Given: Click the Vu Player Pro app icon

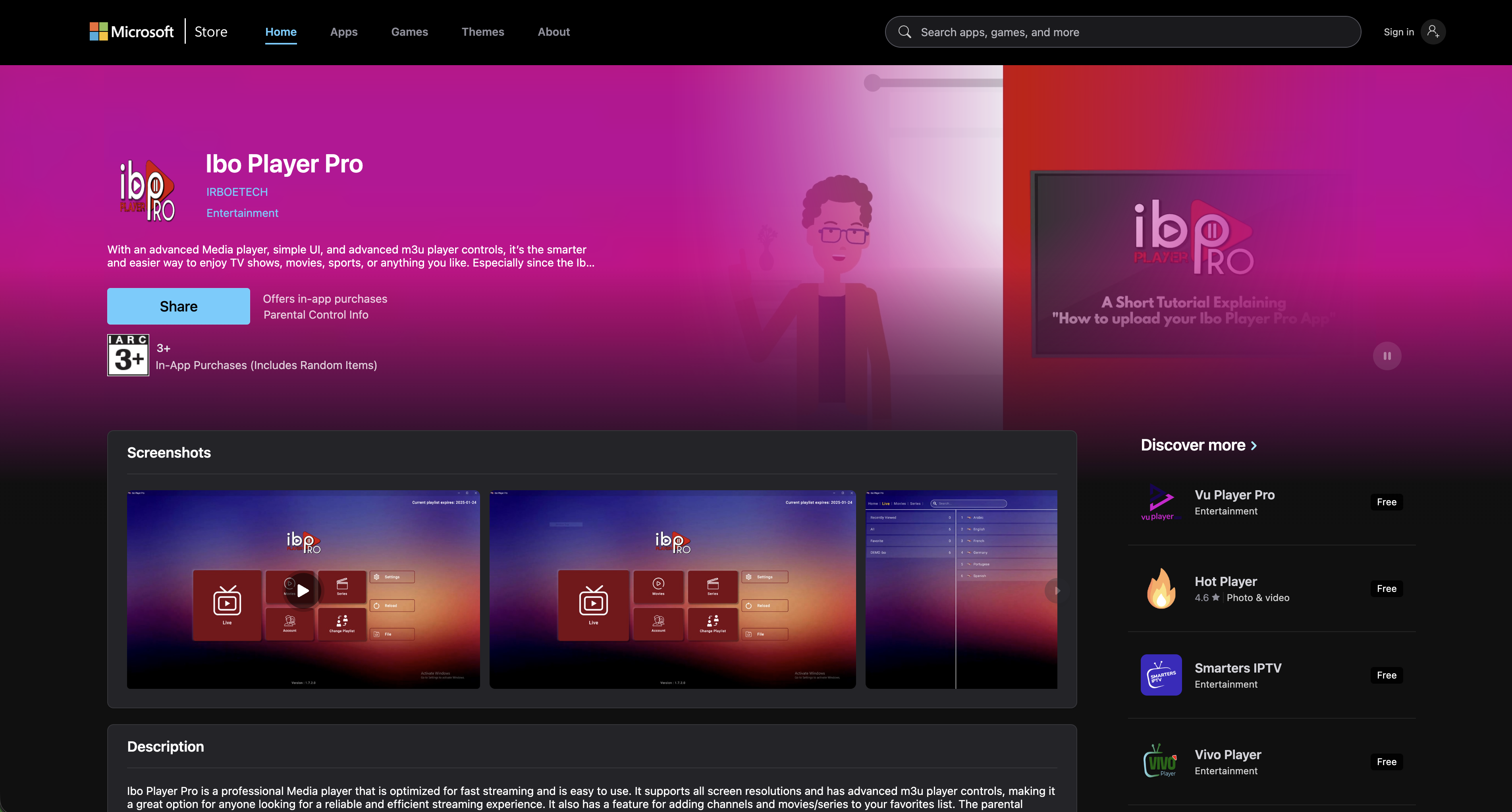Looking at the screenshot, I should coord(1161,502).
